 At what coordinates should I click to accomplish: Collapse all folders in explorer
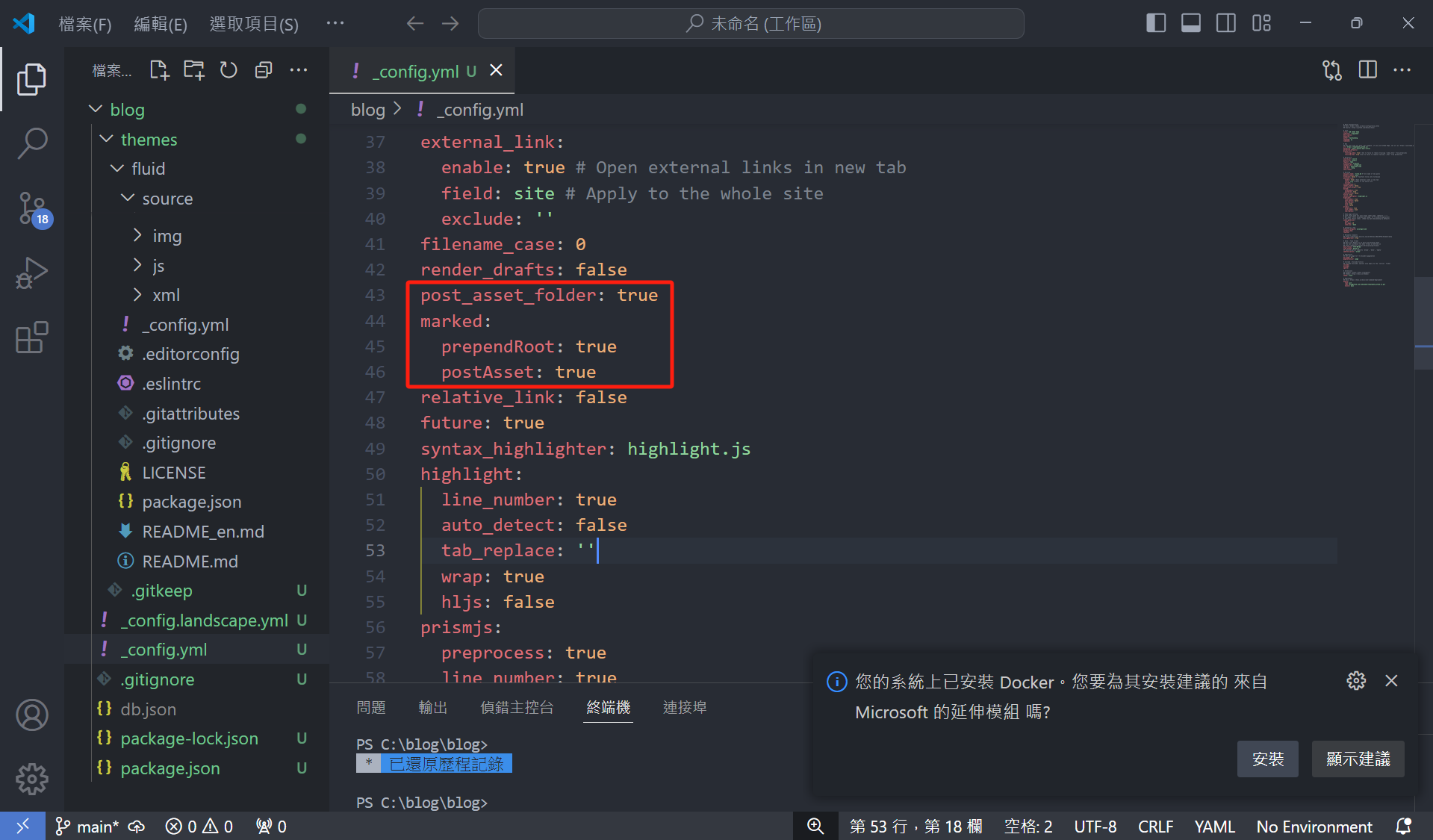tap(264, 70)
